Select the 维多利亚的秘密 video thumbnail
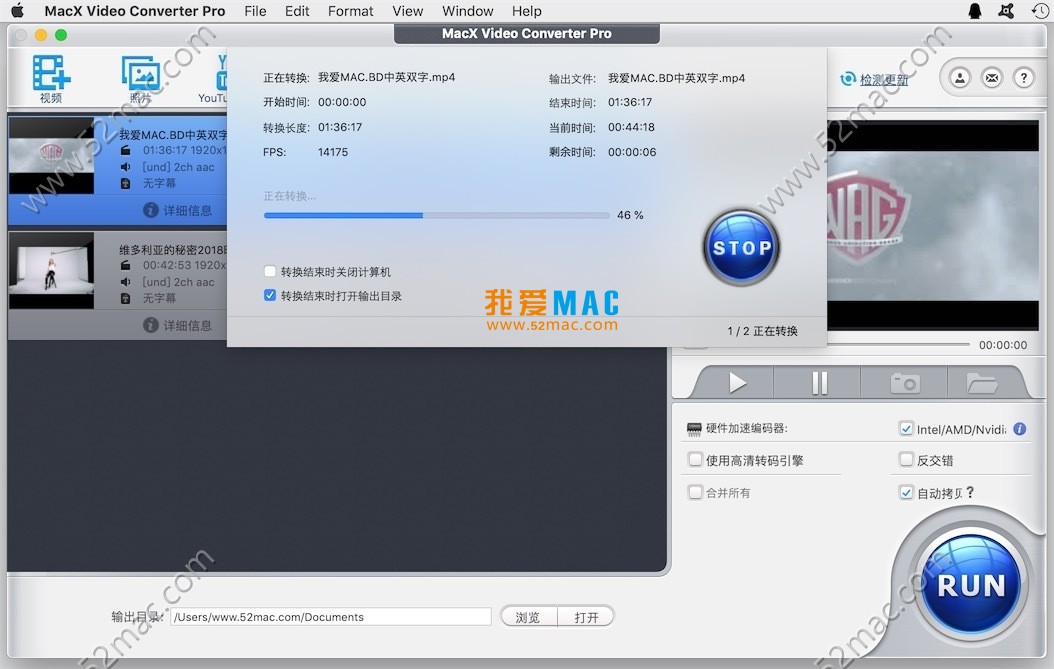The image size is (1054, 669). [51, 270]
